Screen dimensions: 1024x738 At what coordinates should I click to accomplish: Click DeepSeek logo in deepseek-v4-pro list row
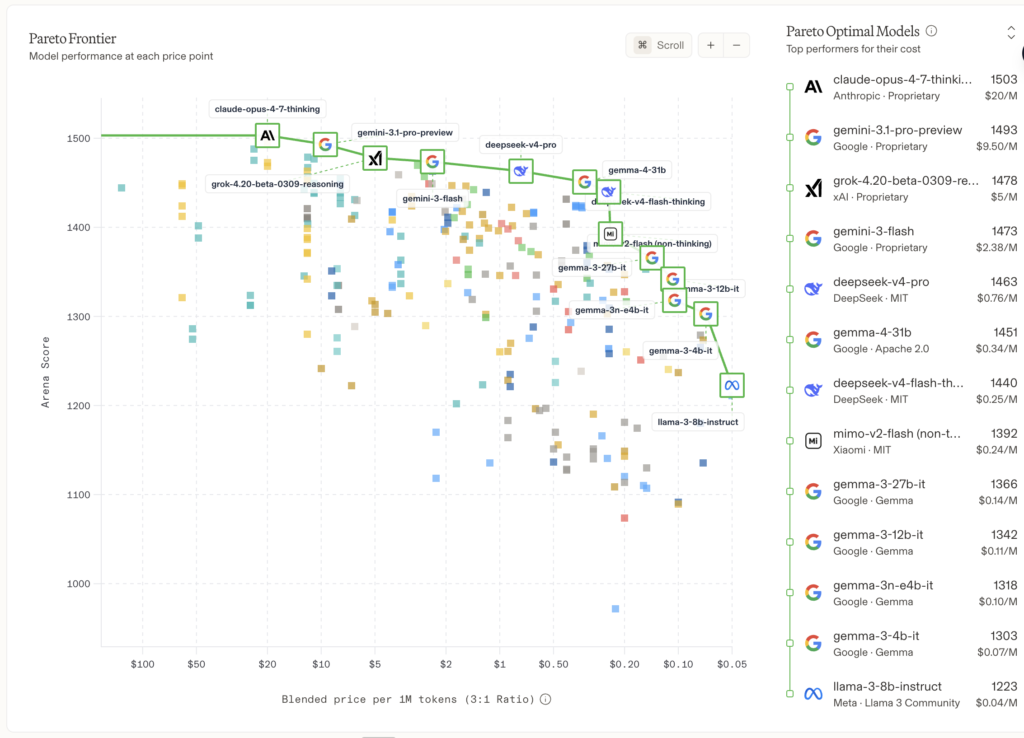813,289
